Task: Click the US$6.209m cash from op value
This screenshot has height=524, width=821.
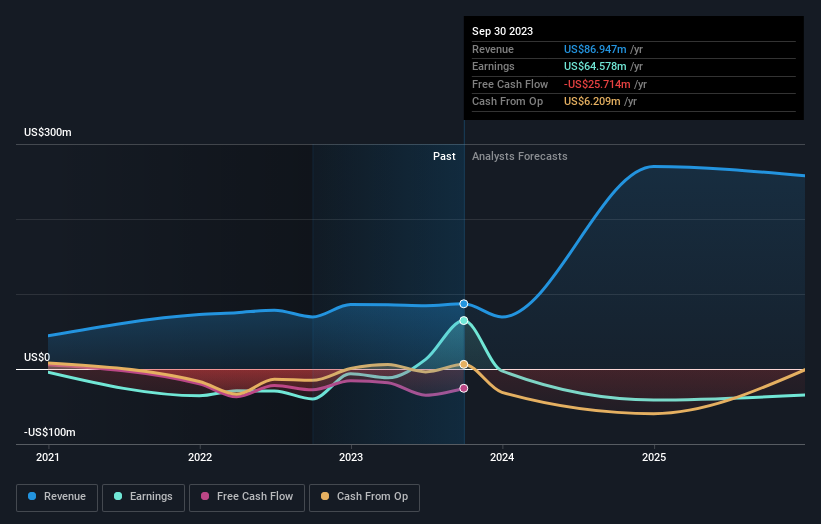Action: (x=592, y=102)
